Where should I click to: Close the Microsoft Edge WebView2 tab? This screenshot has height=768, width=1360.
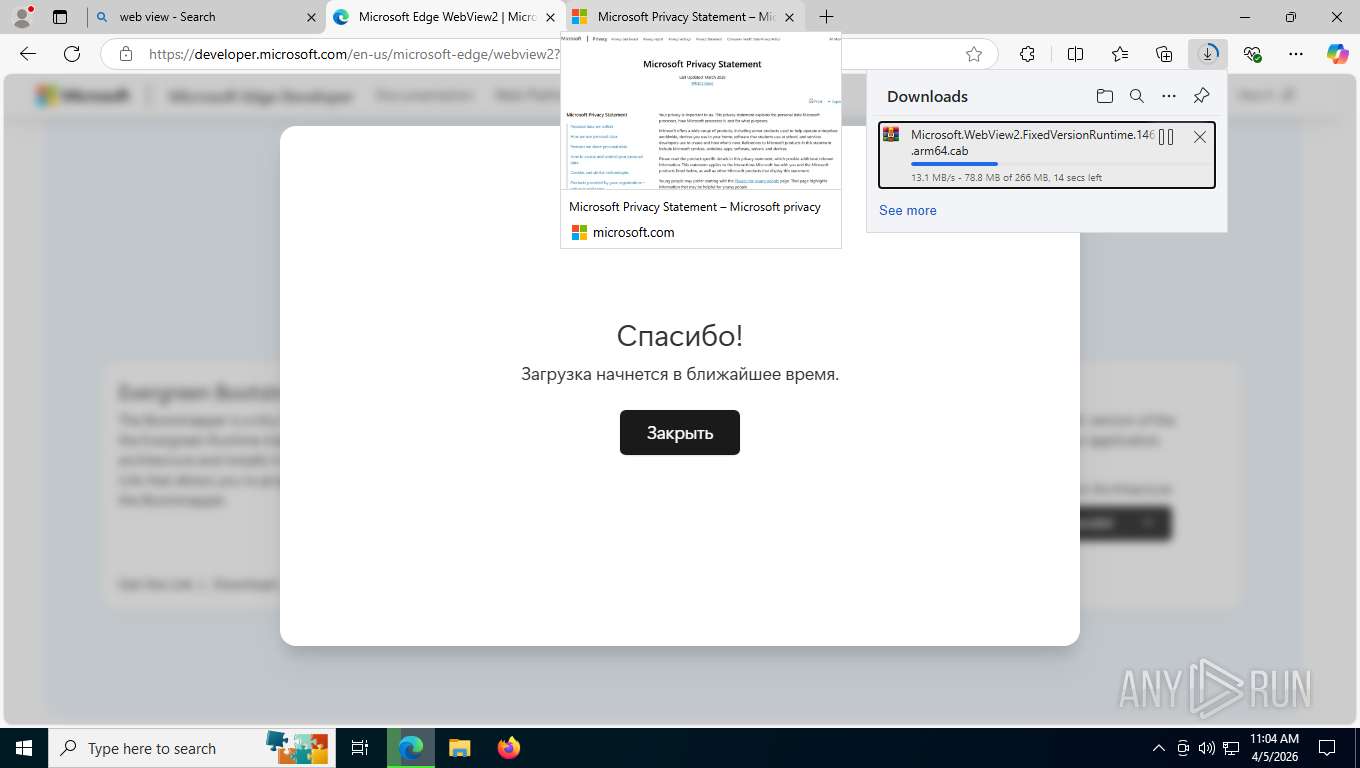click(x=550, y=17)
